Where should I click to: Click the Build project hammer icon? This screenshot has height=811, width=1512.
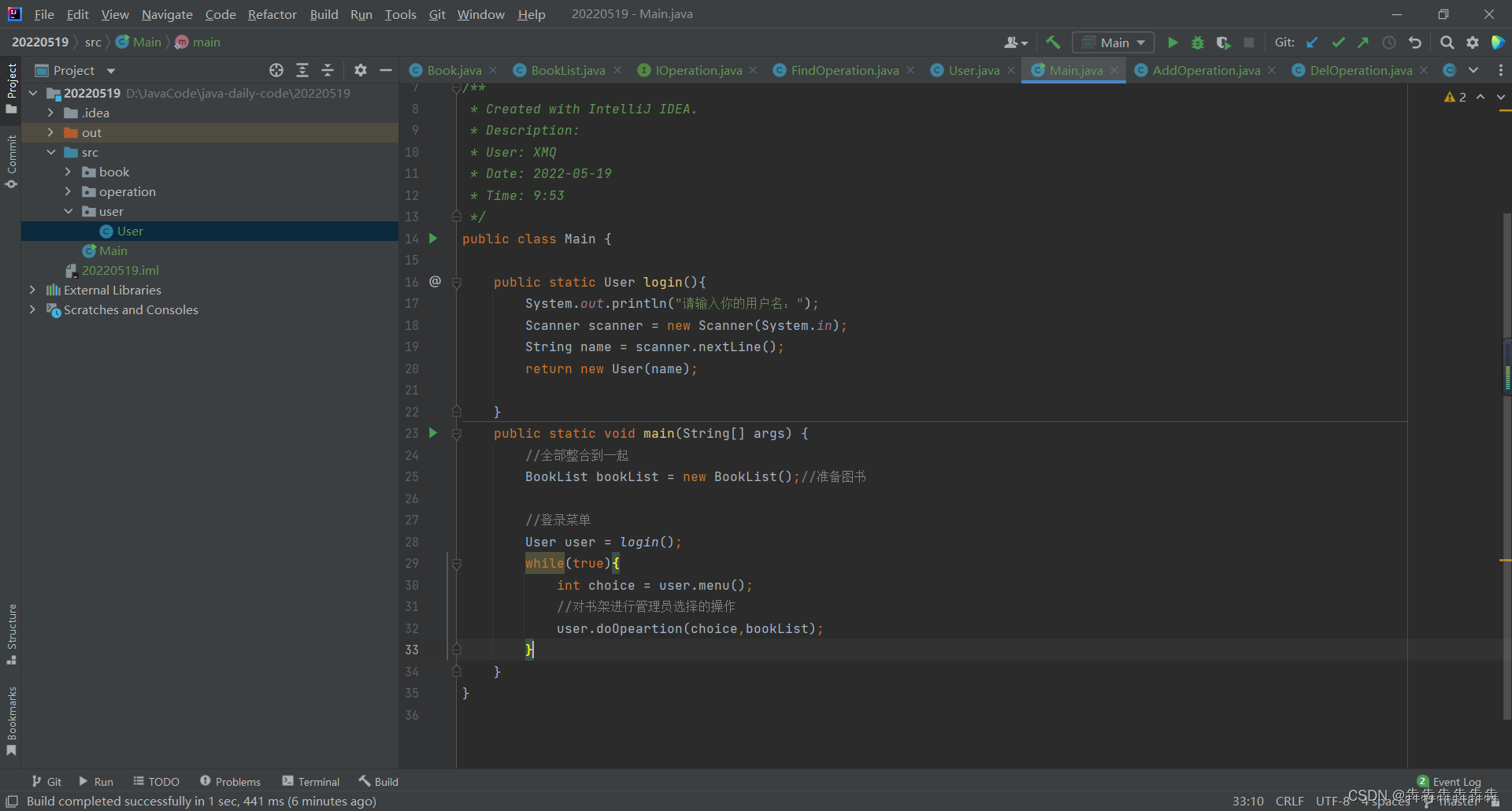point(1053,43)
